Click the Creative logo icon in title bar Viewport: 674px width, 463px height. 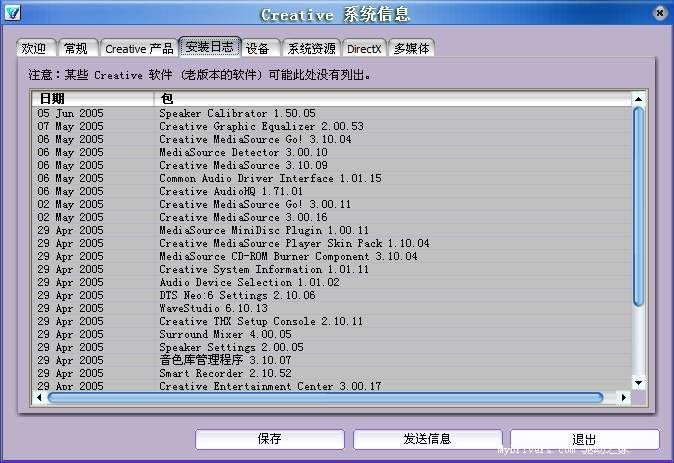(12, 12)
